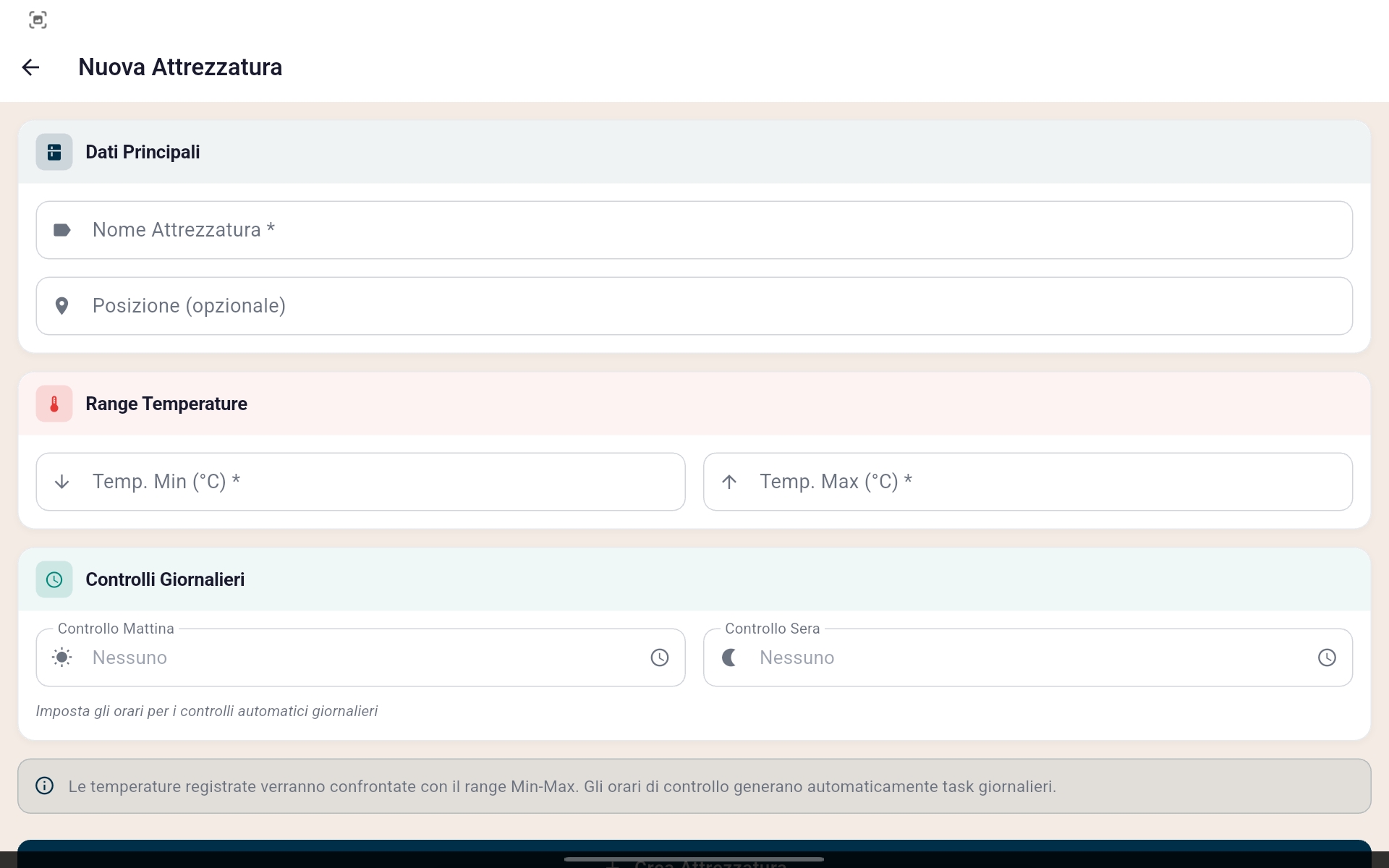
Task: Open time picker for Controllo Sera
Action: pos(1326,658)
